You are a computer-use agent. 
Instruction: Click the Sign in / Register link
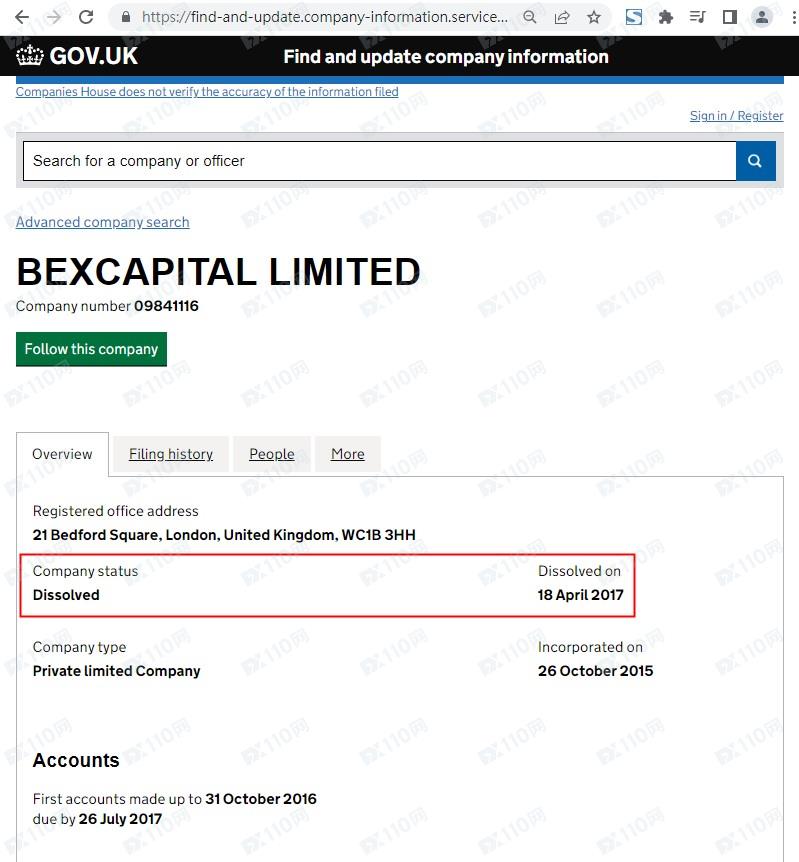pos(736,116)
